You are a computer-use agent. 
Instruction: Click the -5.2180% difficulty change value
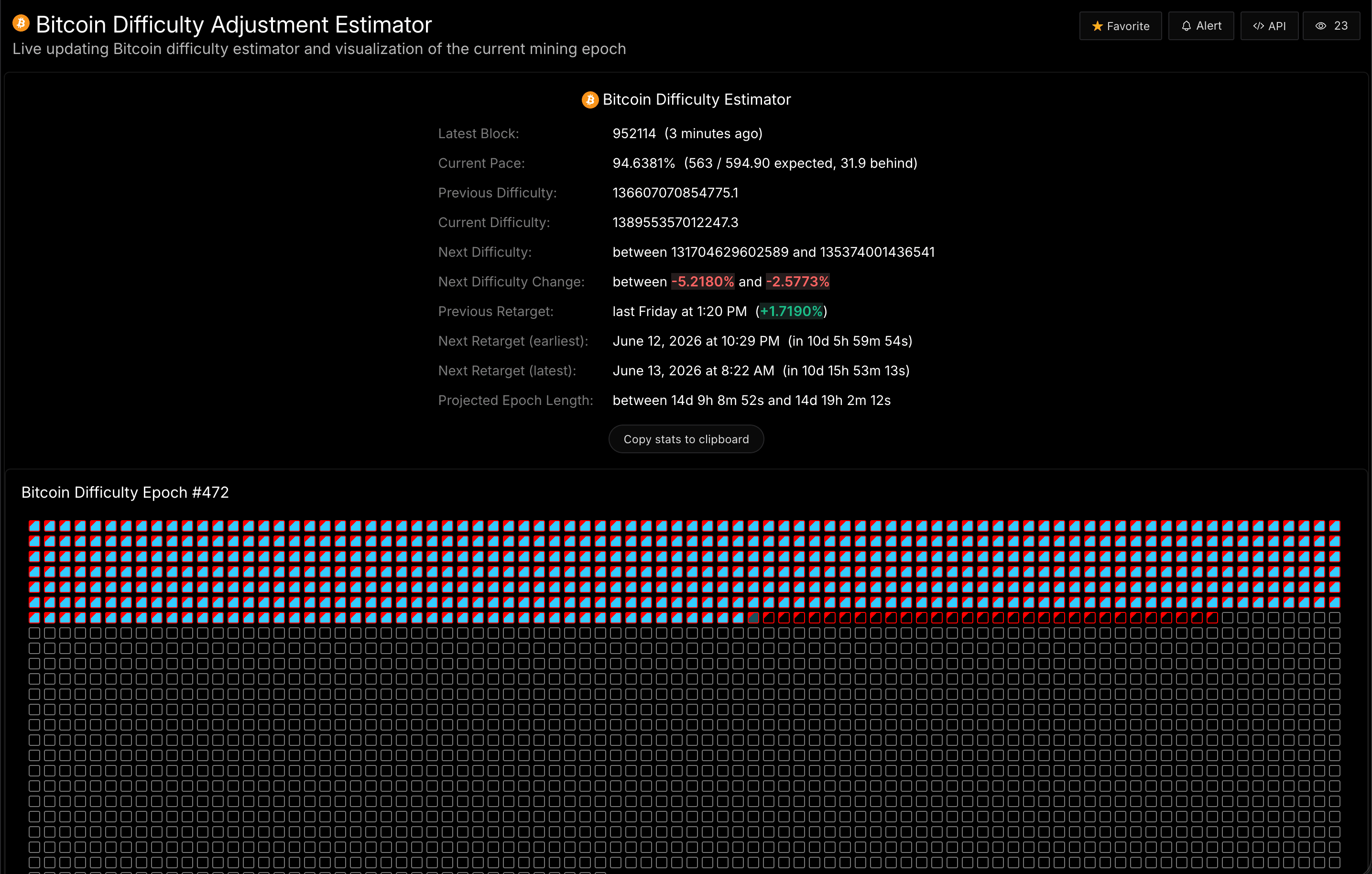click(x=703, y=282)
